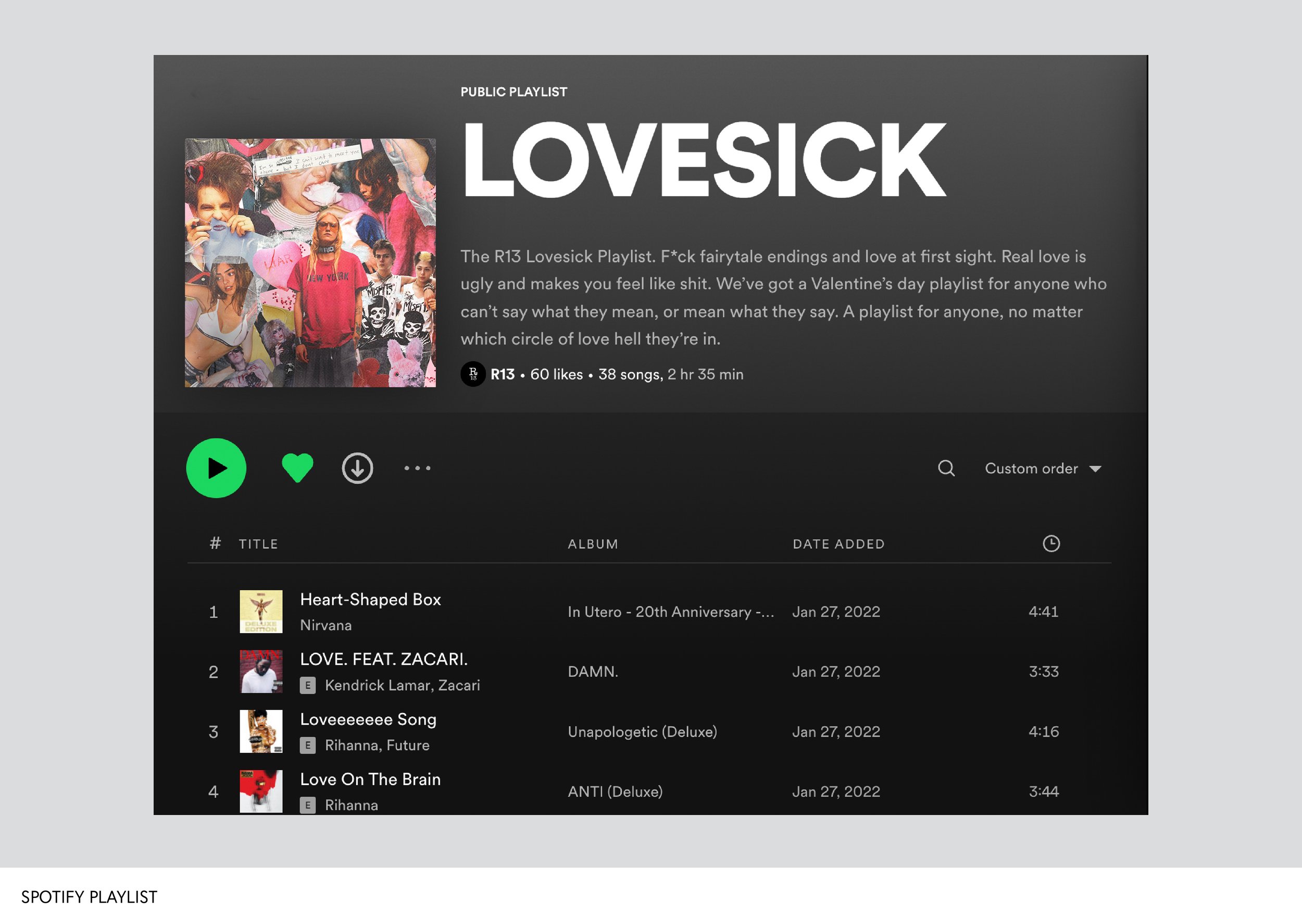Click the 3:33 duration of LOVE. FEAT. ZACARI.

pyautogui.click(x=1044, y=672)
